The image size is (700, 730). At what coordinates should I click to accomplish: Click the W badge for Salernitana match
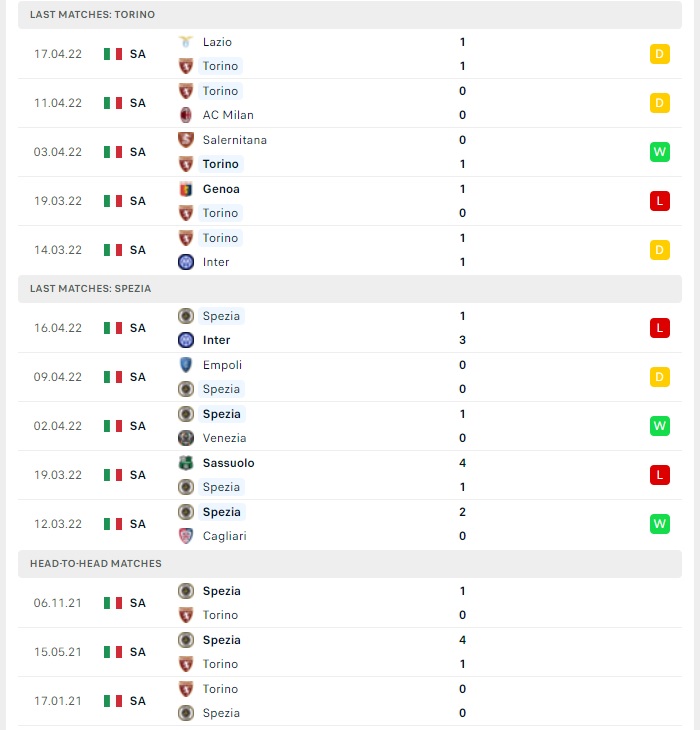660,152
